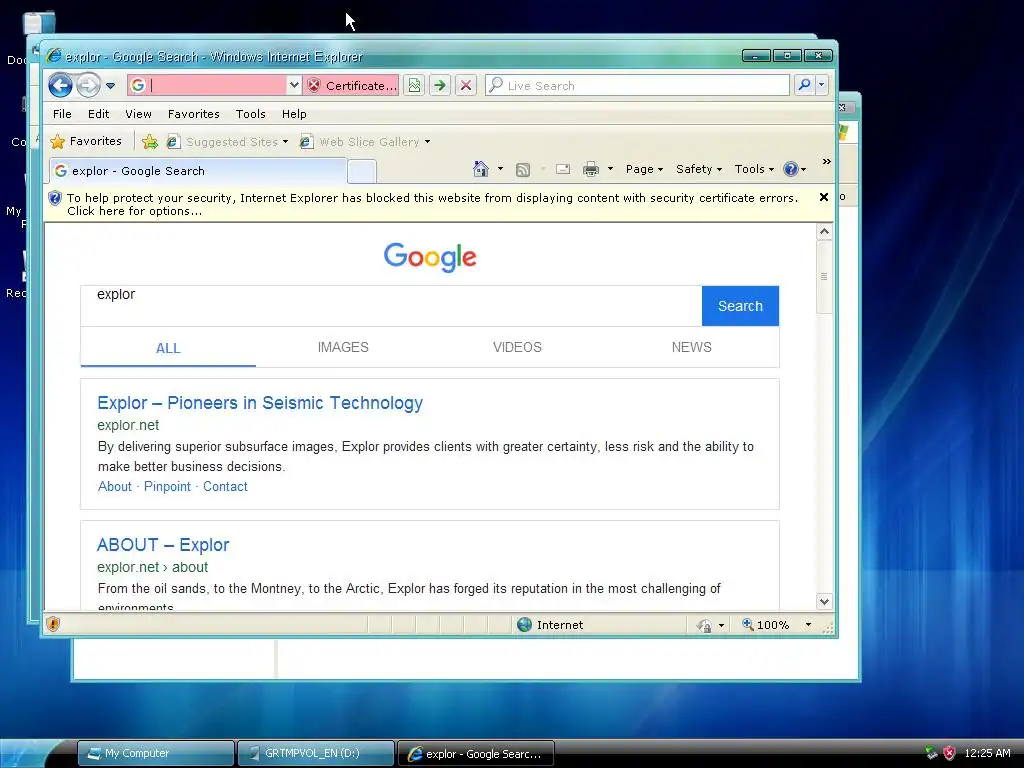Open the Favorites star button
Image resolution: width=1024 pixels, height=768 pixels.
[x=86, y=141]
